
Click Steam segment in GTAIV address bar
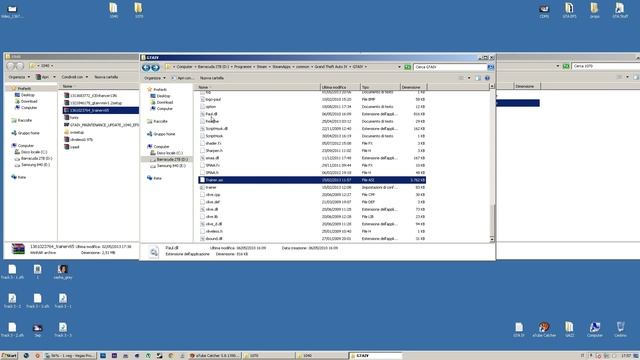click(262, 67)
